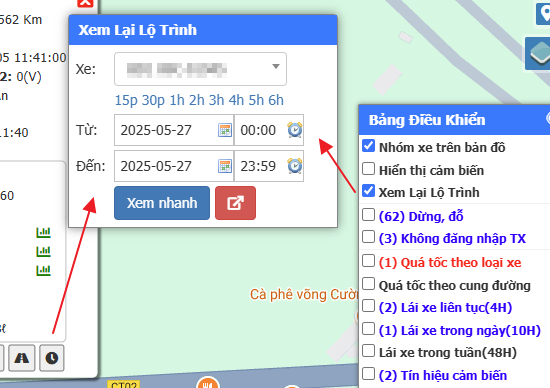Open the clock picker beside 23:59

coord(295,166)
